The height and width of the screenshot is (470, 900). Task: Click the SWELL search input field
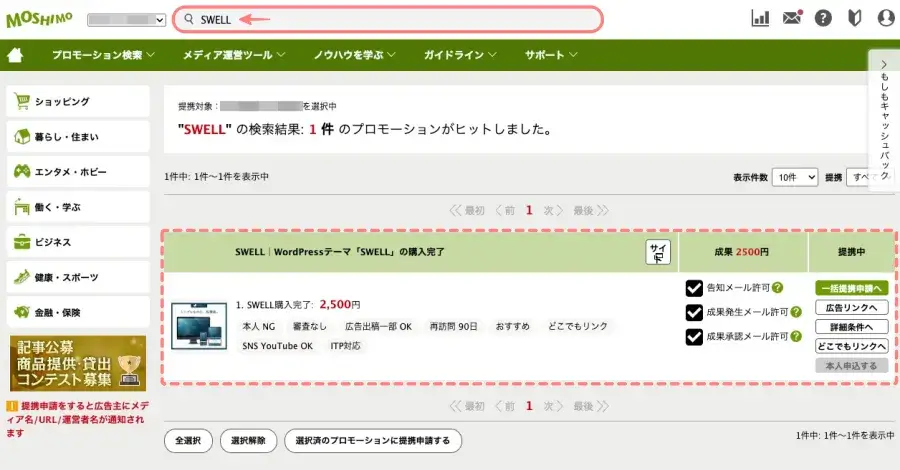(388, 20)
